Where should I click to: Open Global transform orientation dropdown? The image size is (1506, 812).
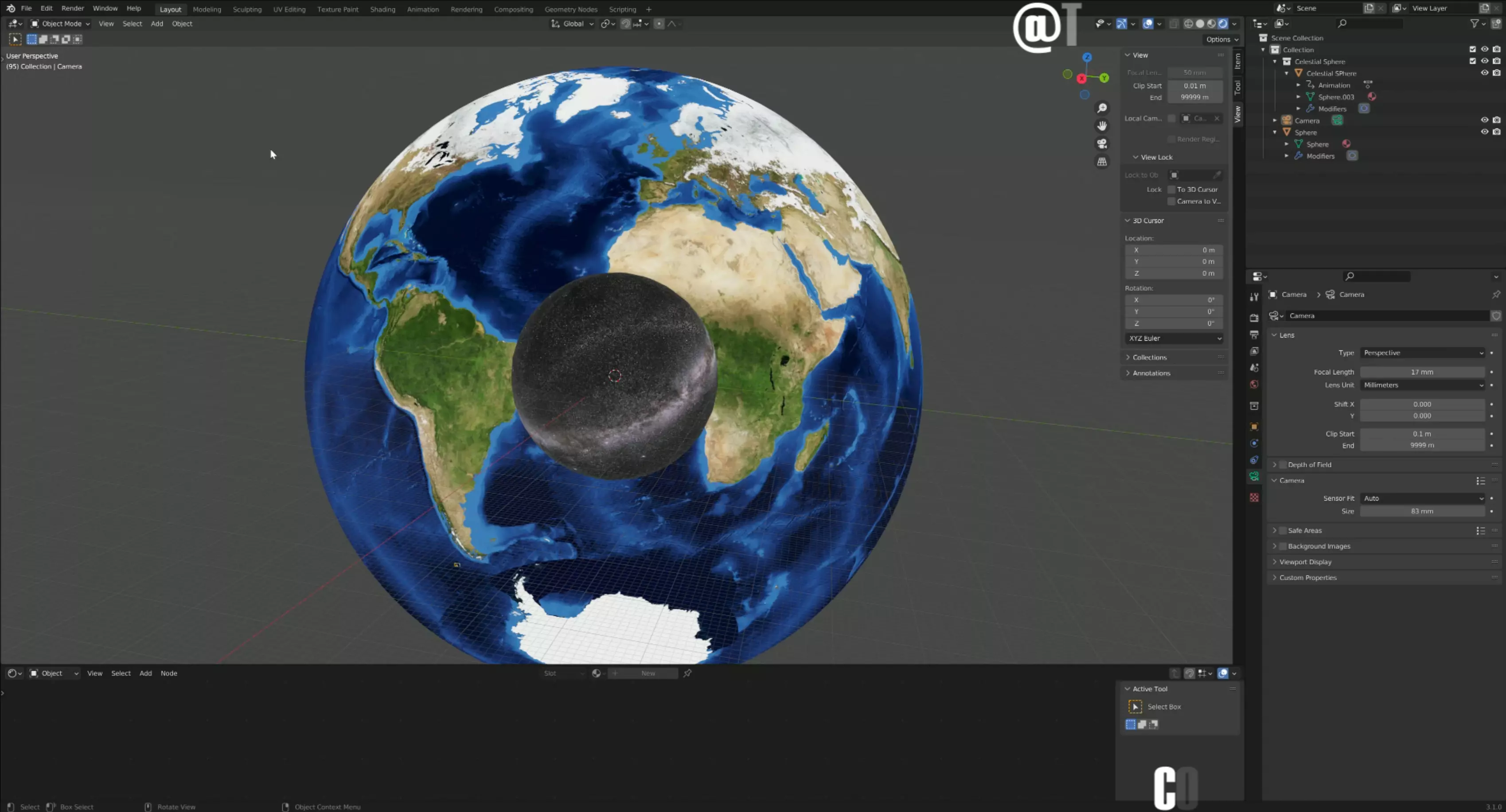point(572,24)
